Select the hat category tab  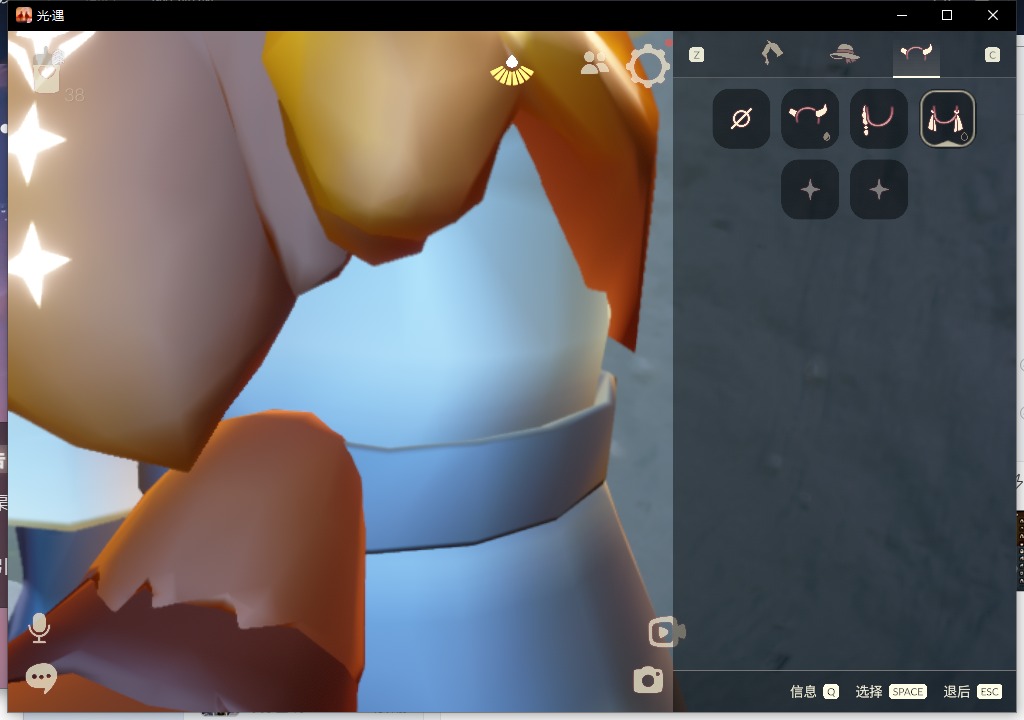[844, 53]
